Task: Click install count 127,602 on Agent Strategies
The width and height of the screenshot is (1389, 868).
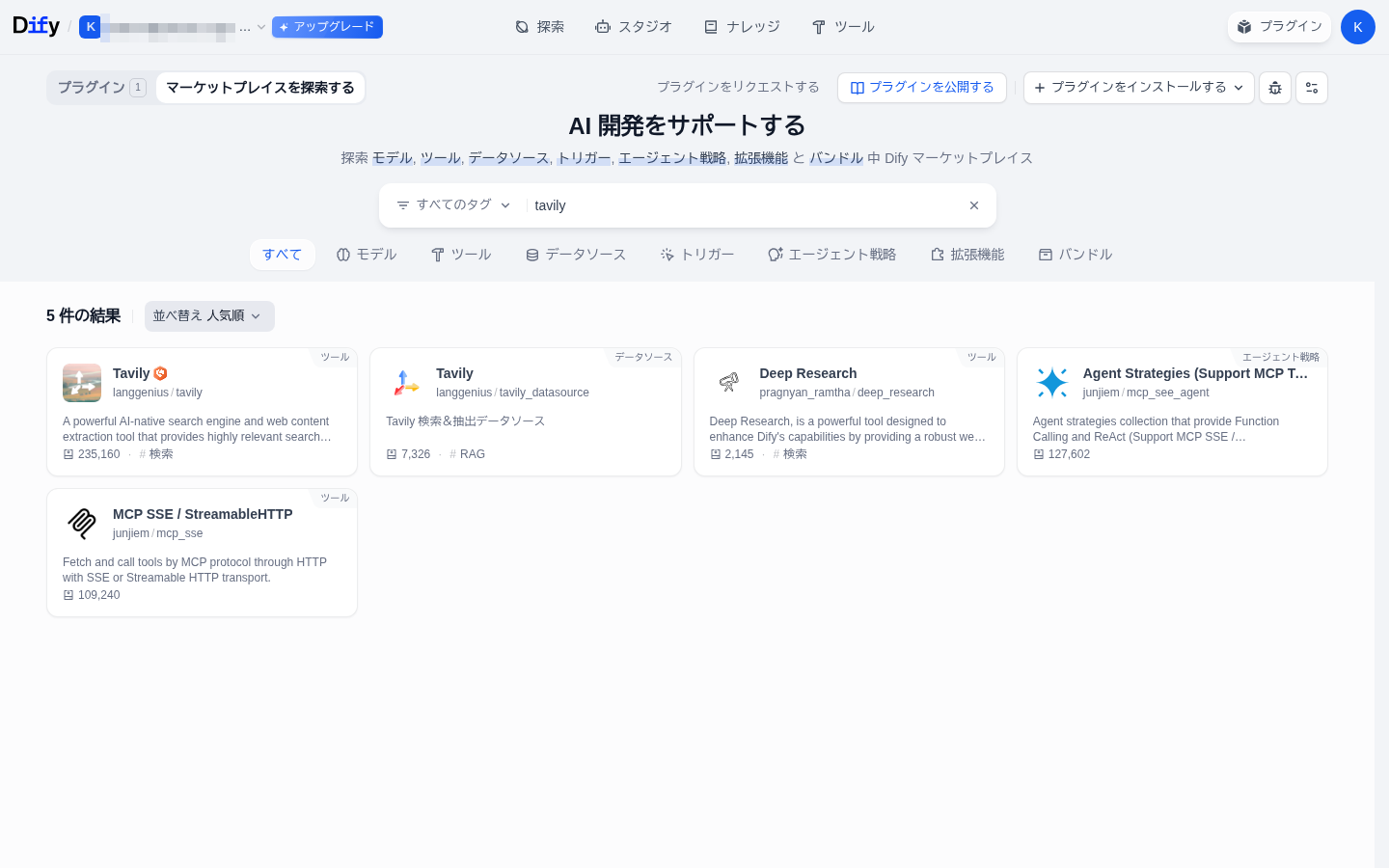Action: point(1062,454)
